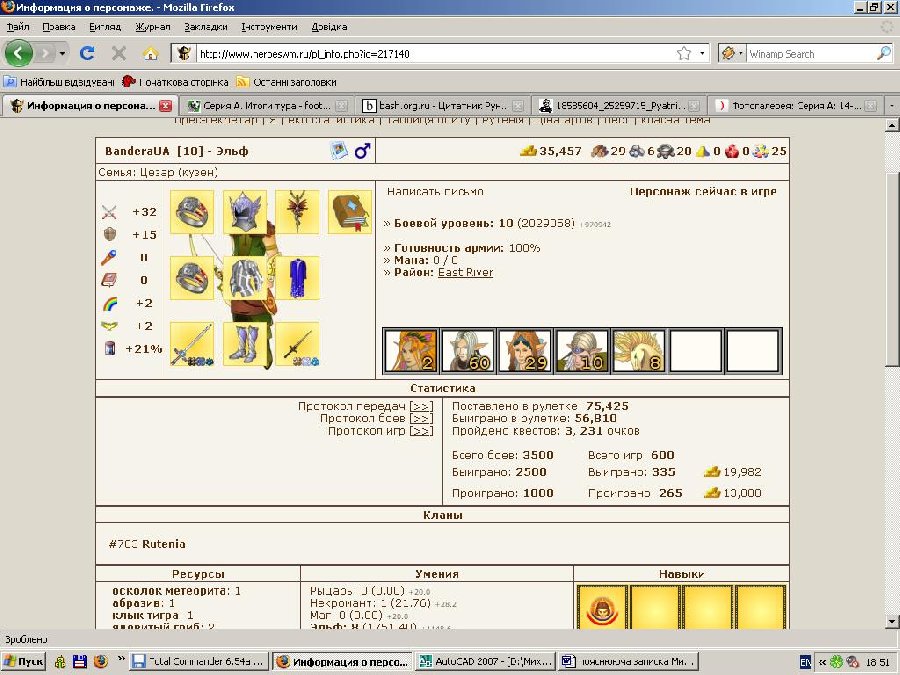This screenshot has width=900, height=675.
Task: Open the list all tabs dropdown
Action: pyautogui.click(x=891, y=106)
